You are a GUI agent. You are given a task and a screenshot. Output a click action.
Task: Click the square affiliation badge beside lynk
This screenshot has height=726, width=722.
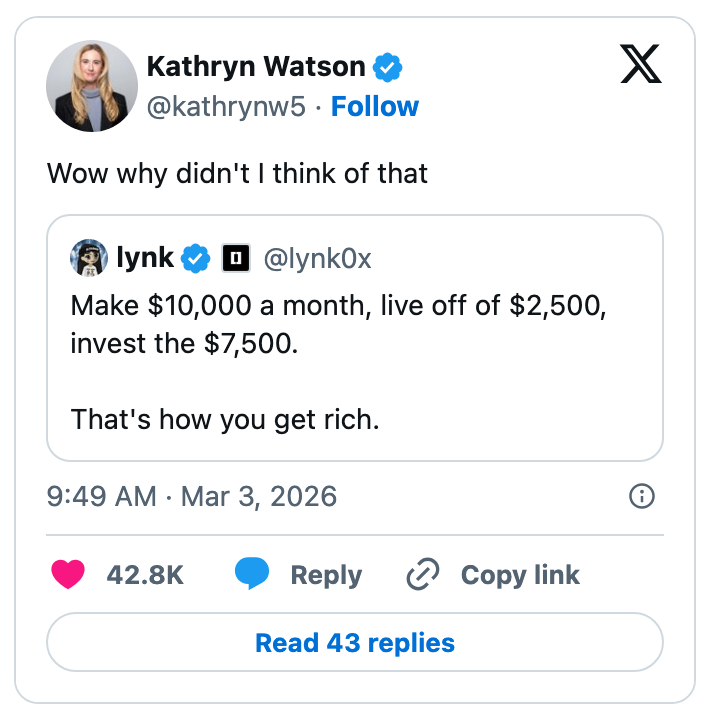tap(235, 259)
